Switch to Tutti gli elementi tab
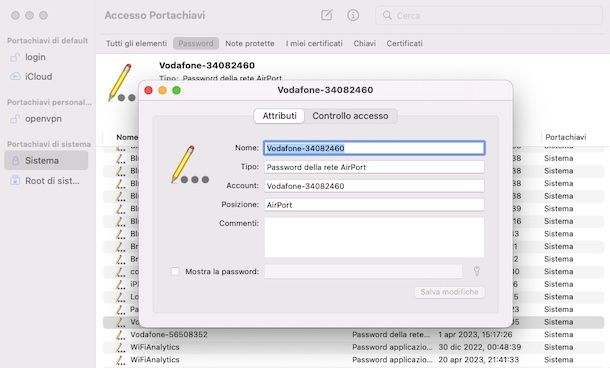 point(137,44)
